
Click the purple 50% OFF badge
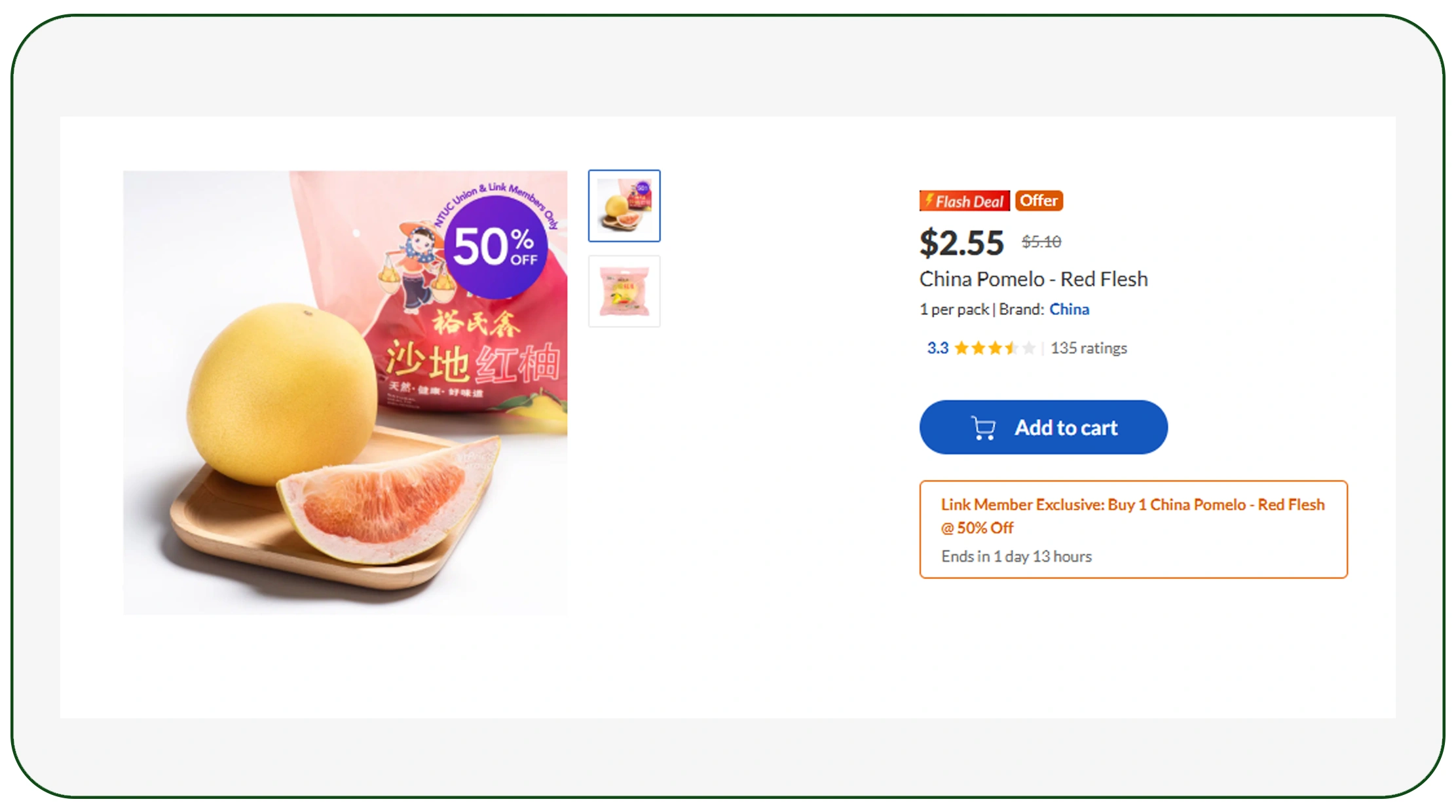(495, 248)
